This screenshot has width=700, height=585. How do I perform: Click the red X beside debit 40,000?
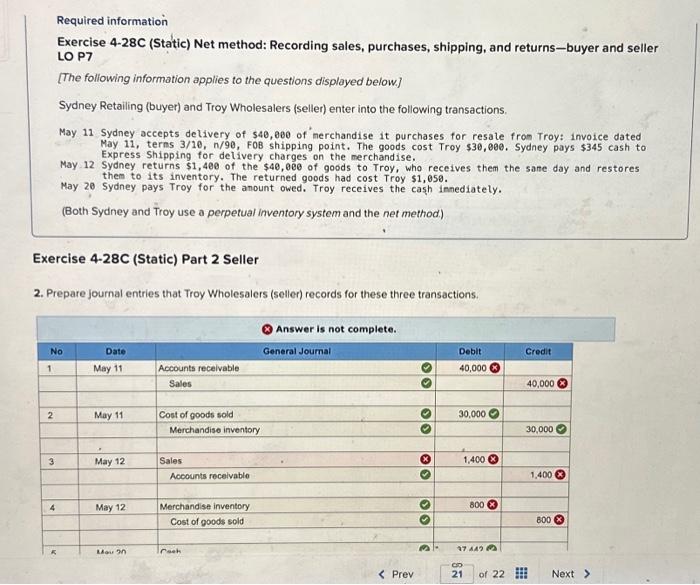[495, 368]
